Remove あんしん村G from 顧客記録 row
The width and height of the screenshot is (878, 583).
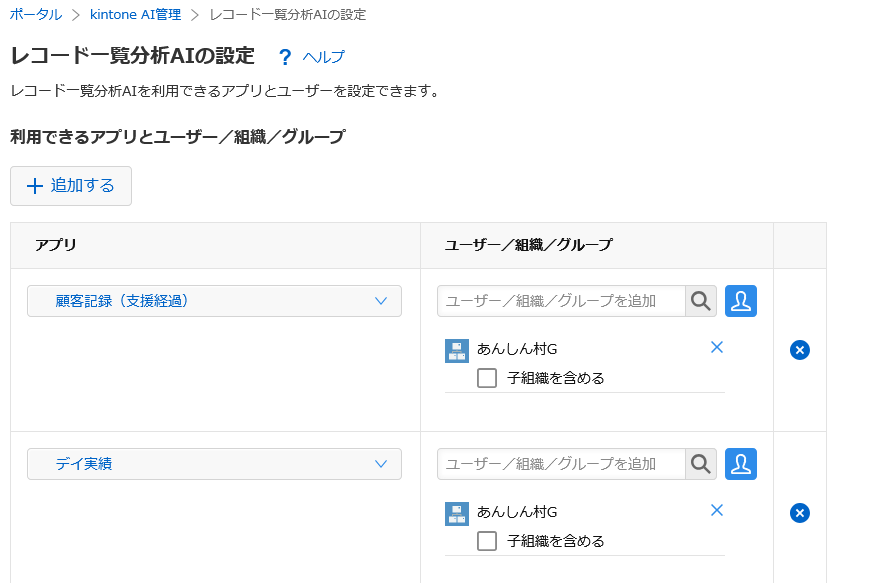click(716, 347)
